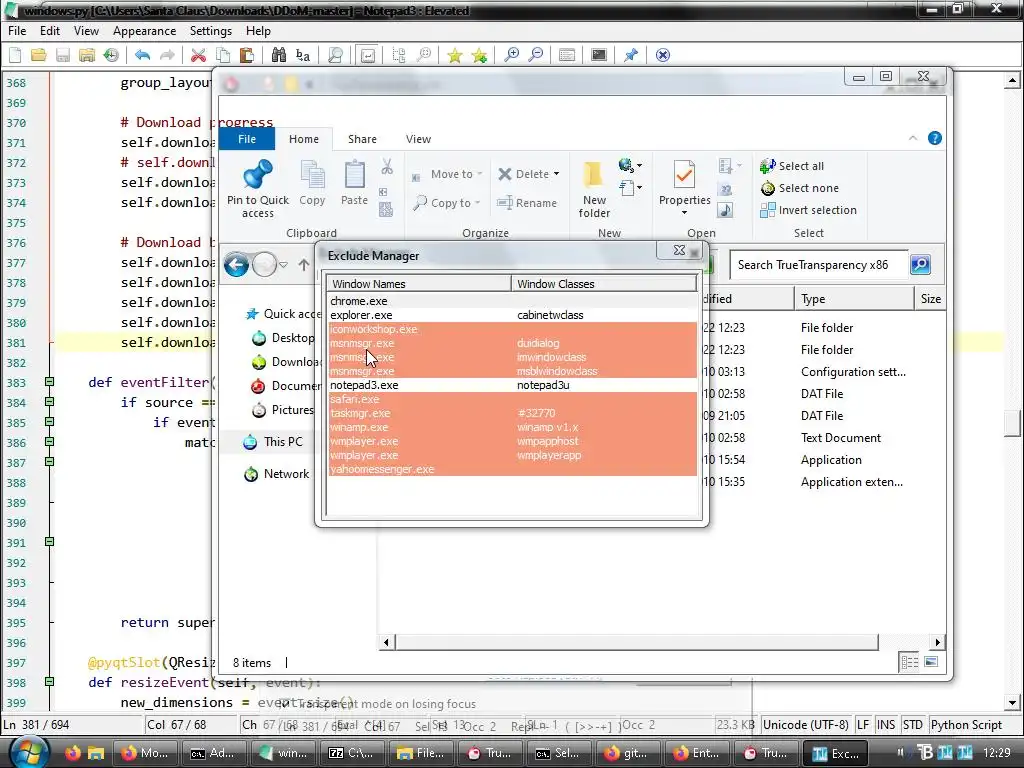The image size is (1024, 768).
Task: Open Find with the binoculars icon
Action: tap(279, 55)
